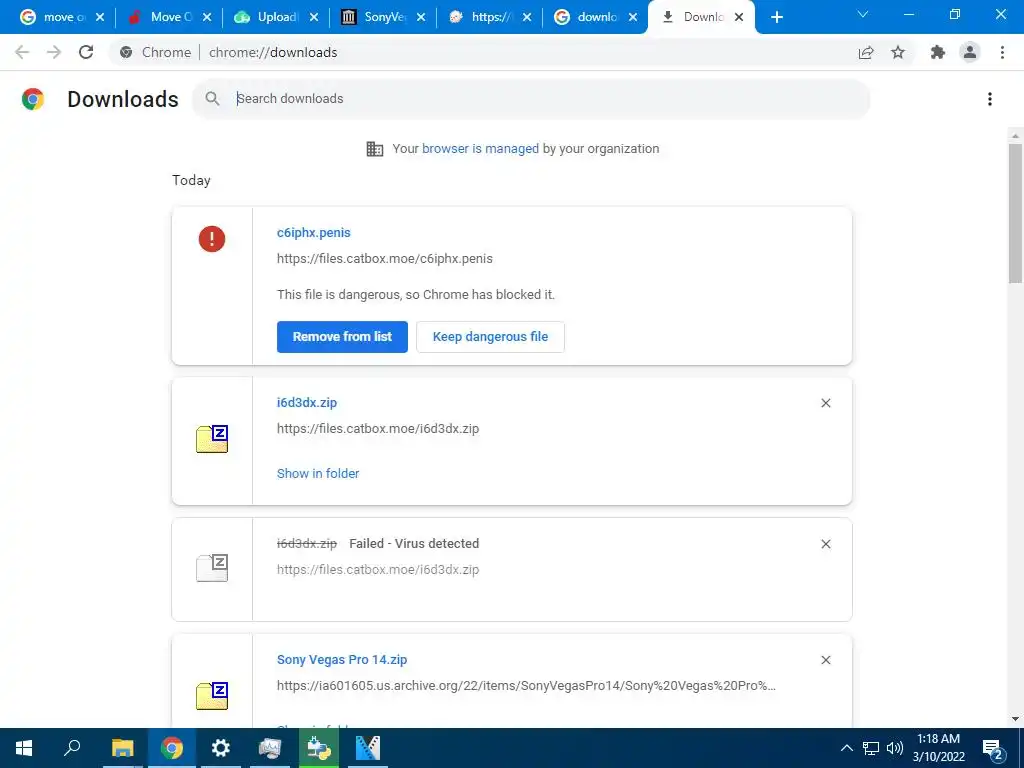This screenshot has height=768, width=1024.
Task: Click the share page icon in address bar
Action: click(x=866, y=52)
